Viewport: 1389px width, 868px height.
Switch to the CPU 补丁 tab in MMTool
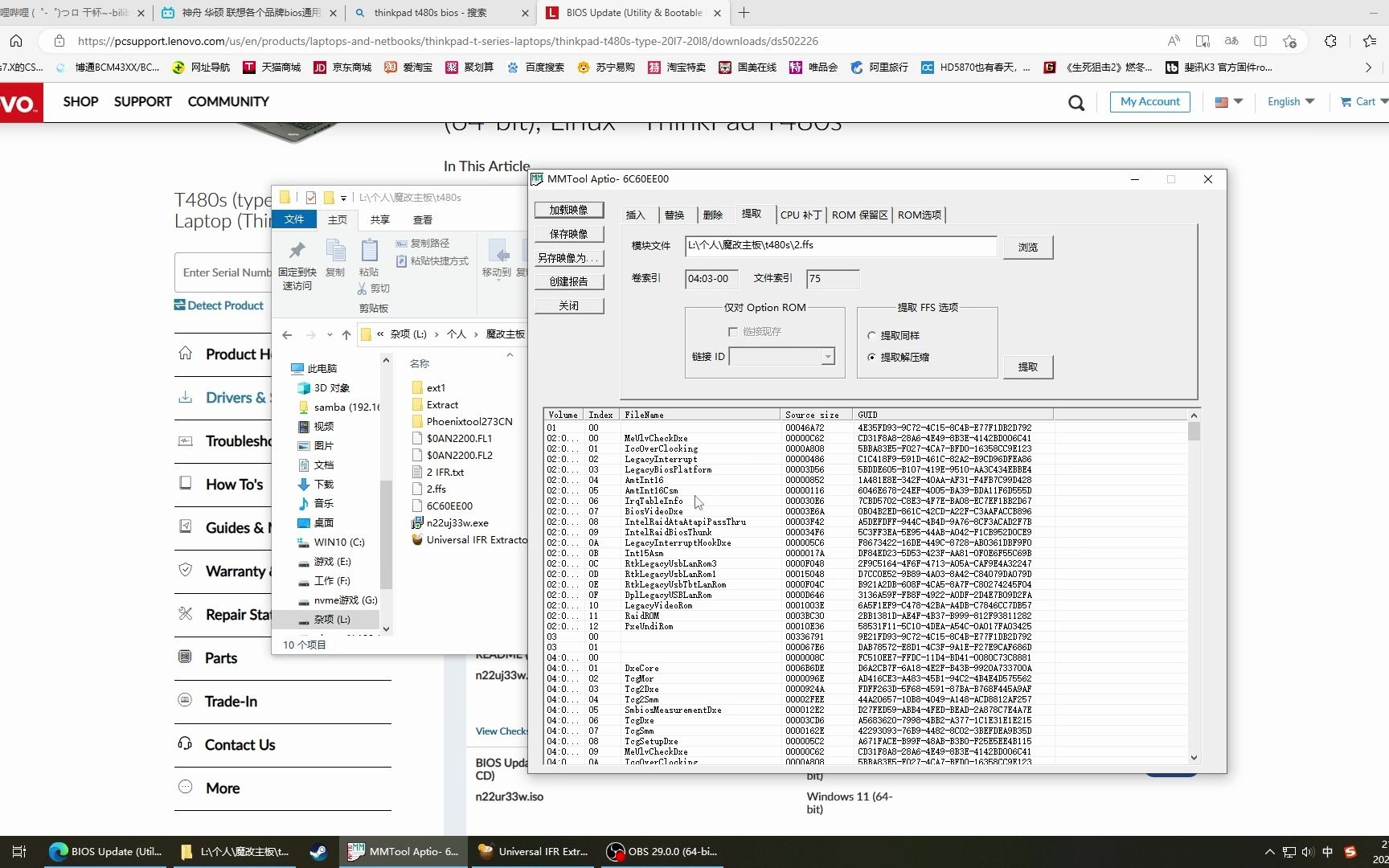[x=800, y=215]
